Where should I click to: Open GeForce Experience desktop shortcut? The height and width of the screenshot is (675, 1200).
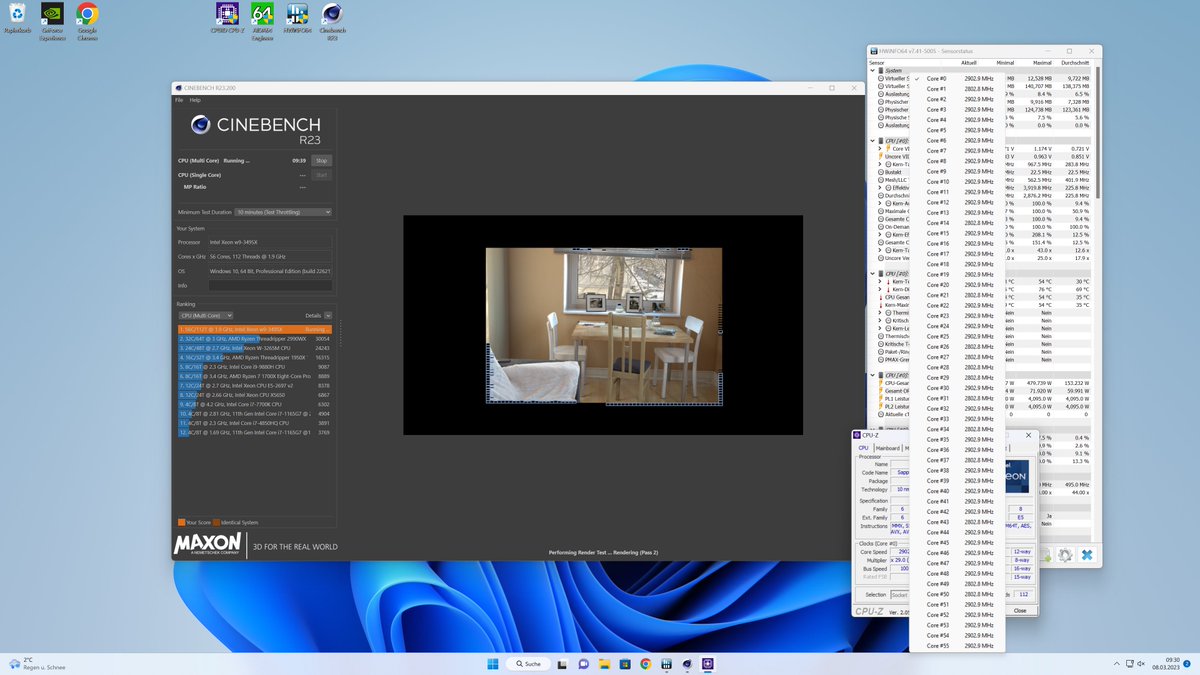point(53,21)
